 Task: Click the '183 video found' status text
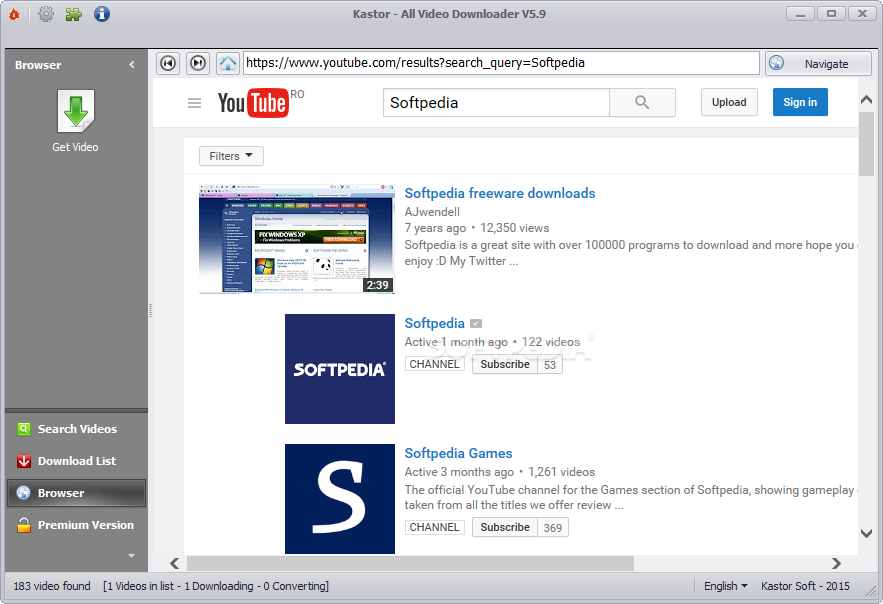(x=52, y=586)
